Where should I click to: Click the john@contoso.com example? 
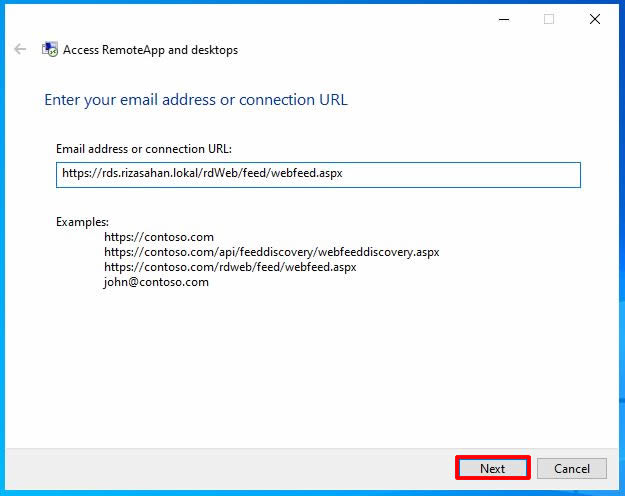(156, 282)
